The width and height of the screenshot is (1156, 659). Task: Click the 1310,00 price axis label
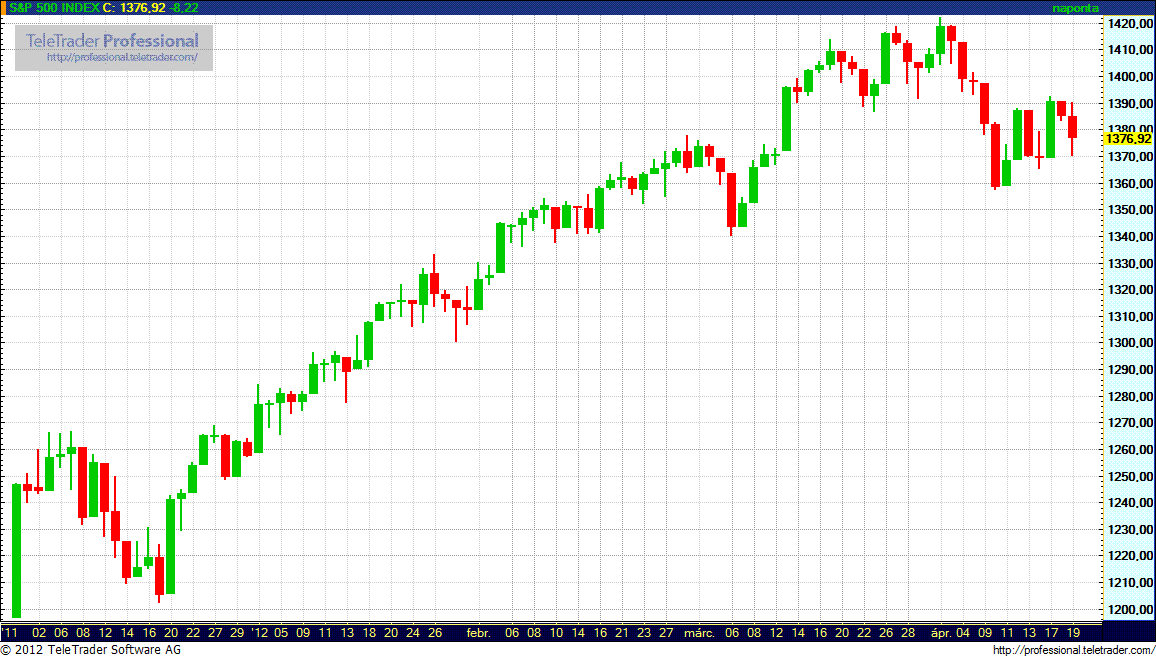[1129, 316]
